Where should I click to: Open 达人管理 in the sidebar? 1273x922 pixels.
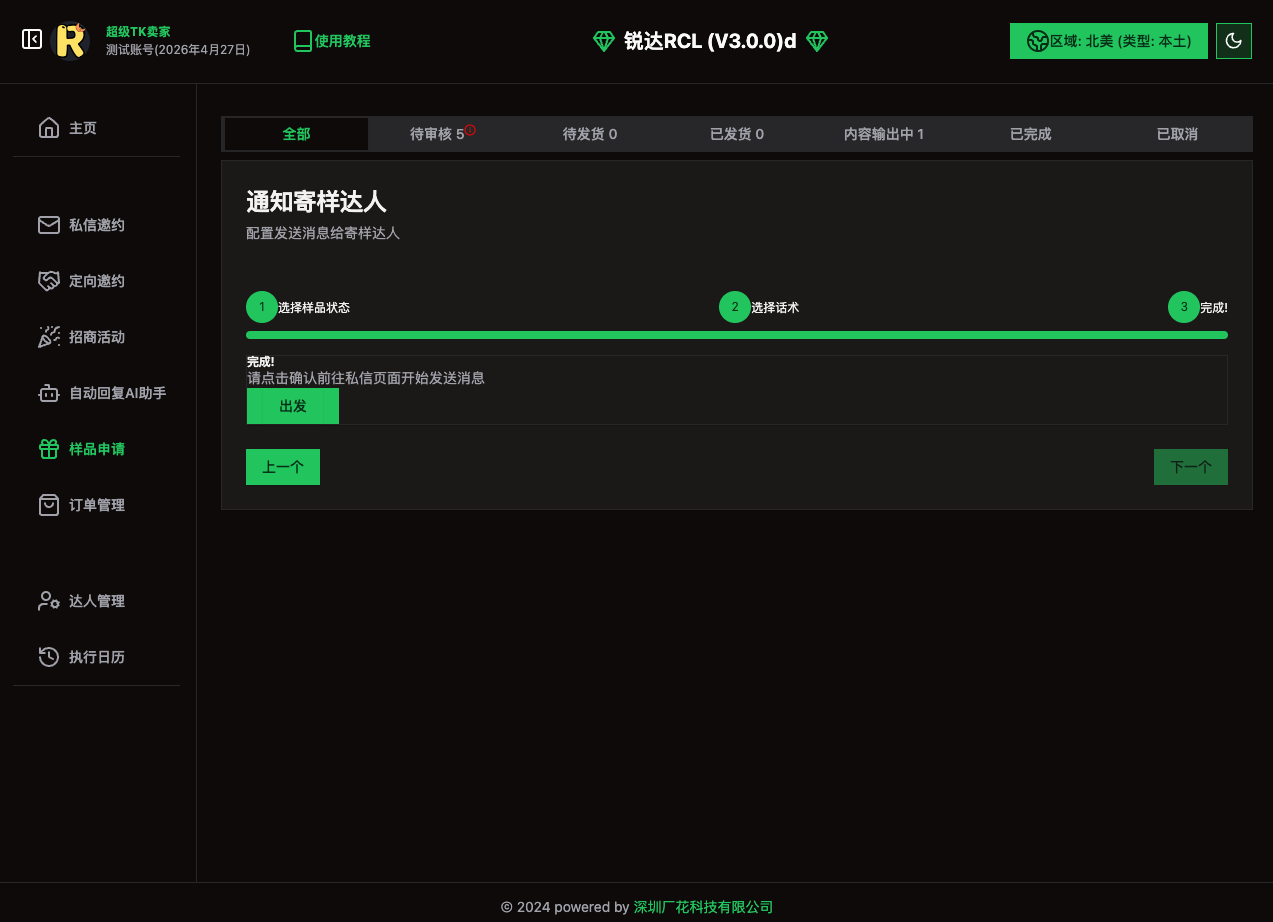point(96,601)
